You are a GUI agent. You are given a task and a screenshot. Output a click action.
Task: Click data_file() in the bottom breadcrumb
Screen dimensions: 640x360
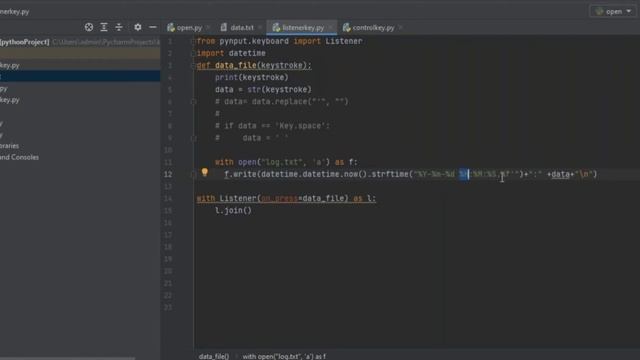click(x=214, y=356)
